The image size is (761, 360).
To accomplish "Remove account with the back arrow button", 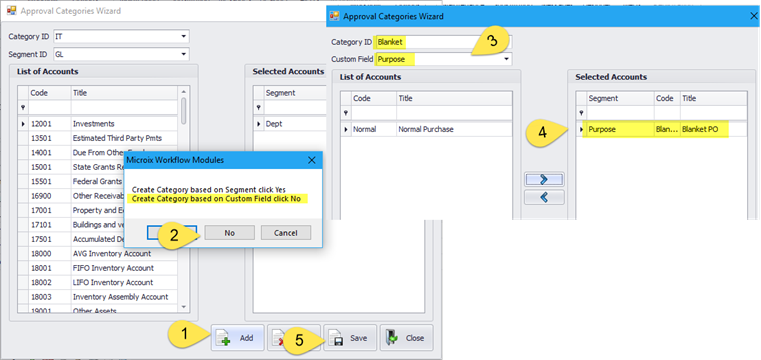I will (544, 197).
